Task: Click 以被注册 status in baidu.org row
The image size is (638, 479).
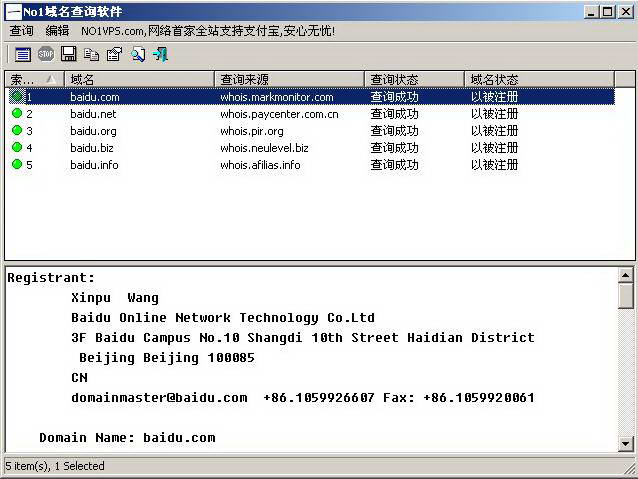Action: [494, 131]
